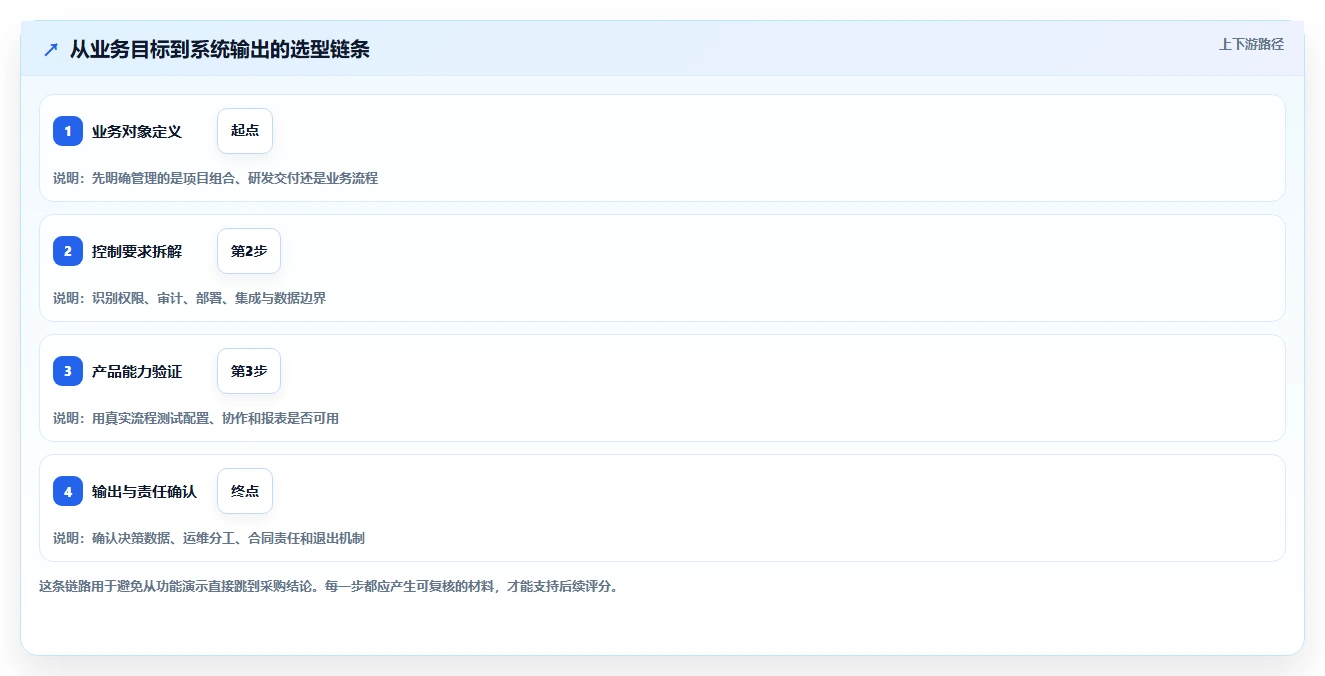Select the 控制要求拆解 step title
The height and width of the screenshot is (676, 1325).
coord(137,251)
